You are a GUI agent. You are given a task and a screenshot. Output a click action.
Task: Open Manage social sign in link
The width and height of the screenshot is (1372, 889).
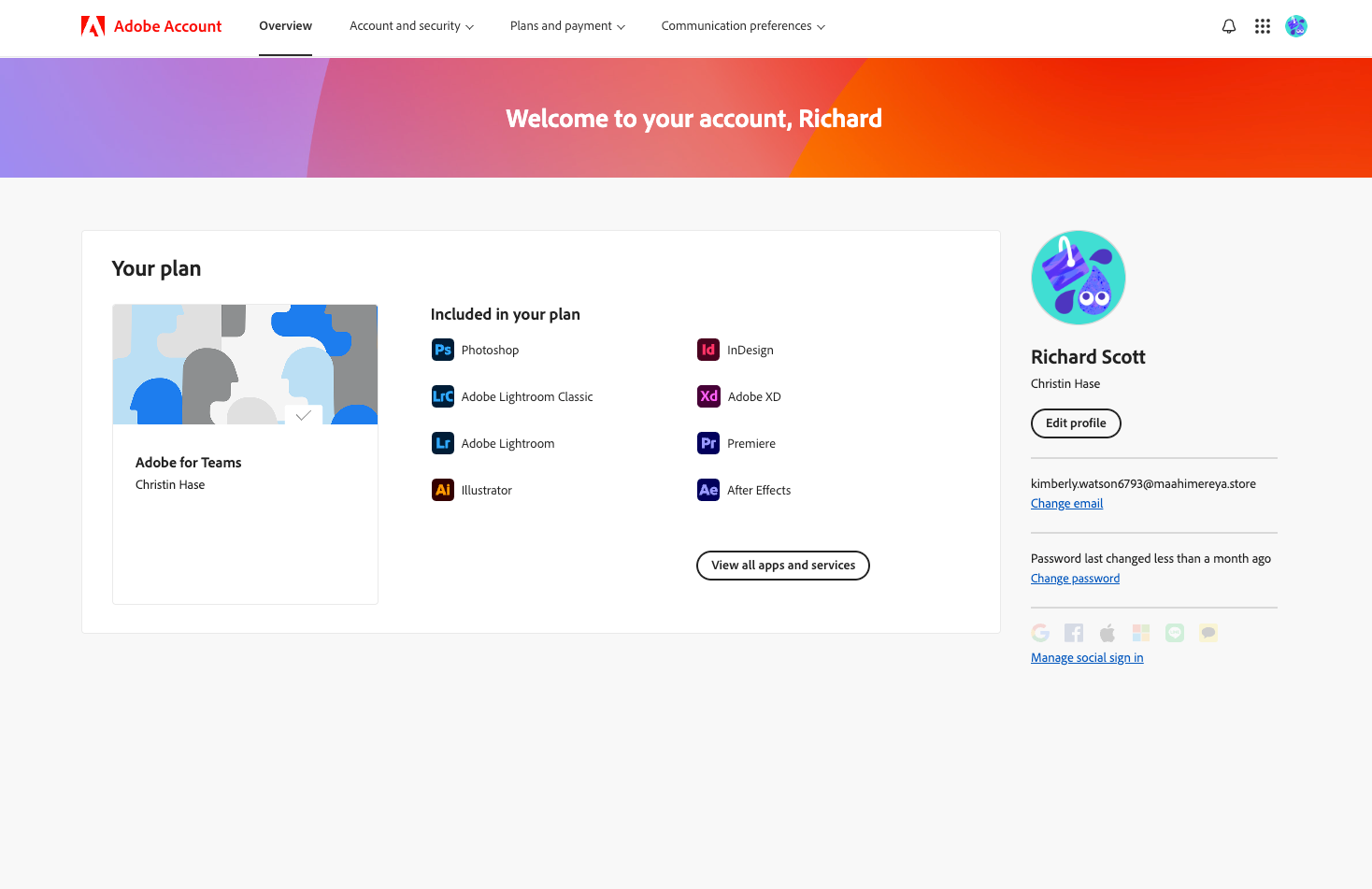point(1087,658)
